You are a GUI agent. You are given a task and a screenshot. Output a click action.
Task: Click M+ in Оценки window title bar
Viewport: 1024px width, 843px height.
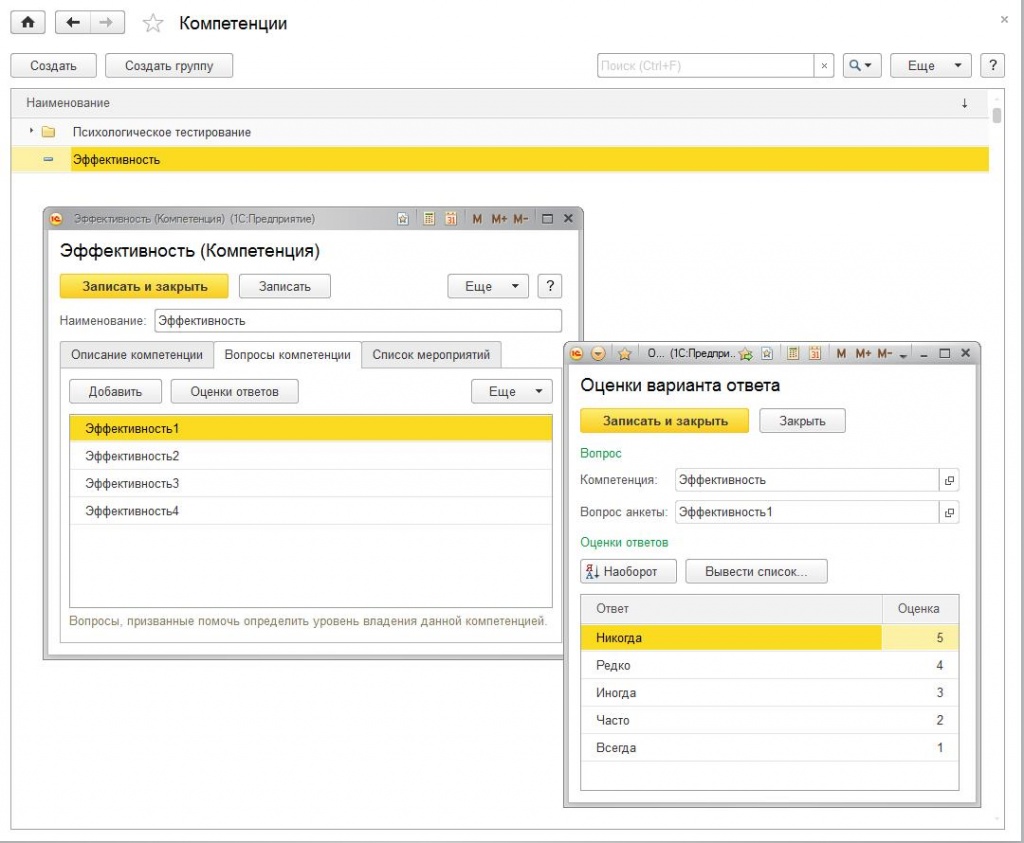click(x=863, y=353)
